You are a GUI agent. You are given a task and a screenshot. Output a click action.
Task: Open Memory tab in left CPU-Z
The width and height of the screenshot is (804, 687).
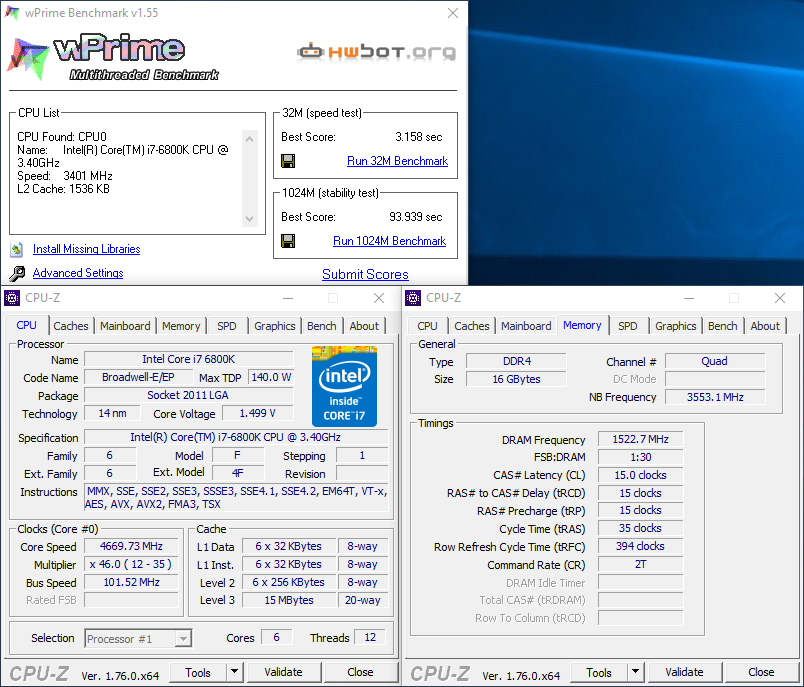[181, 326]
